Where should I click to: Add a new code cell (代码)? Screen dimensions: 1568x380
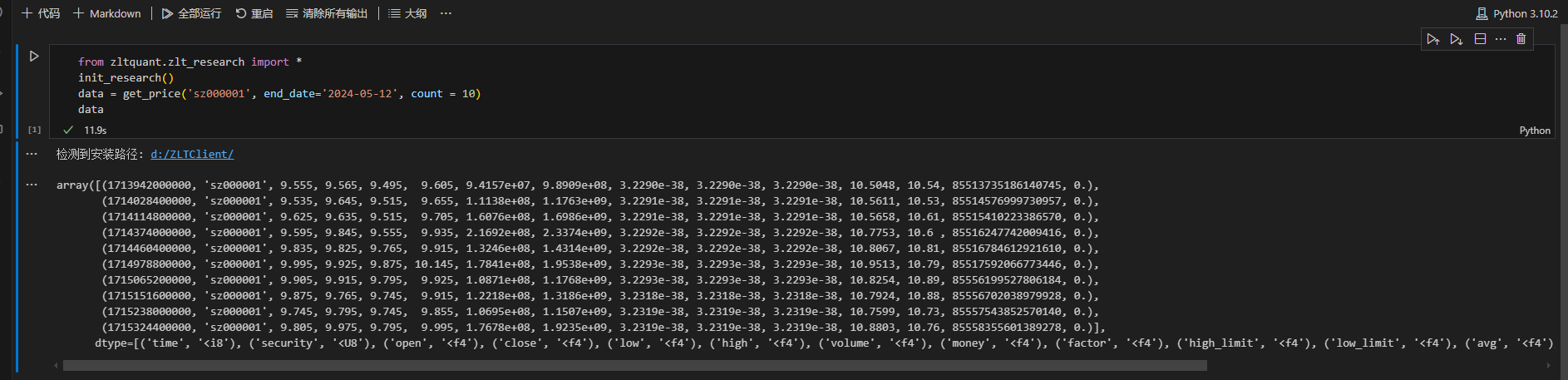point(41,13)
